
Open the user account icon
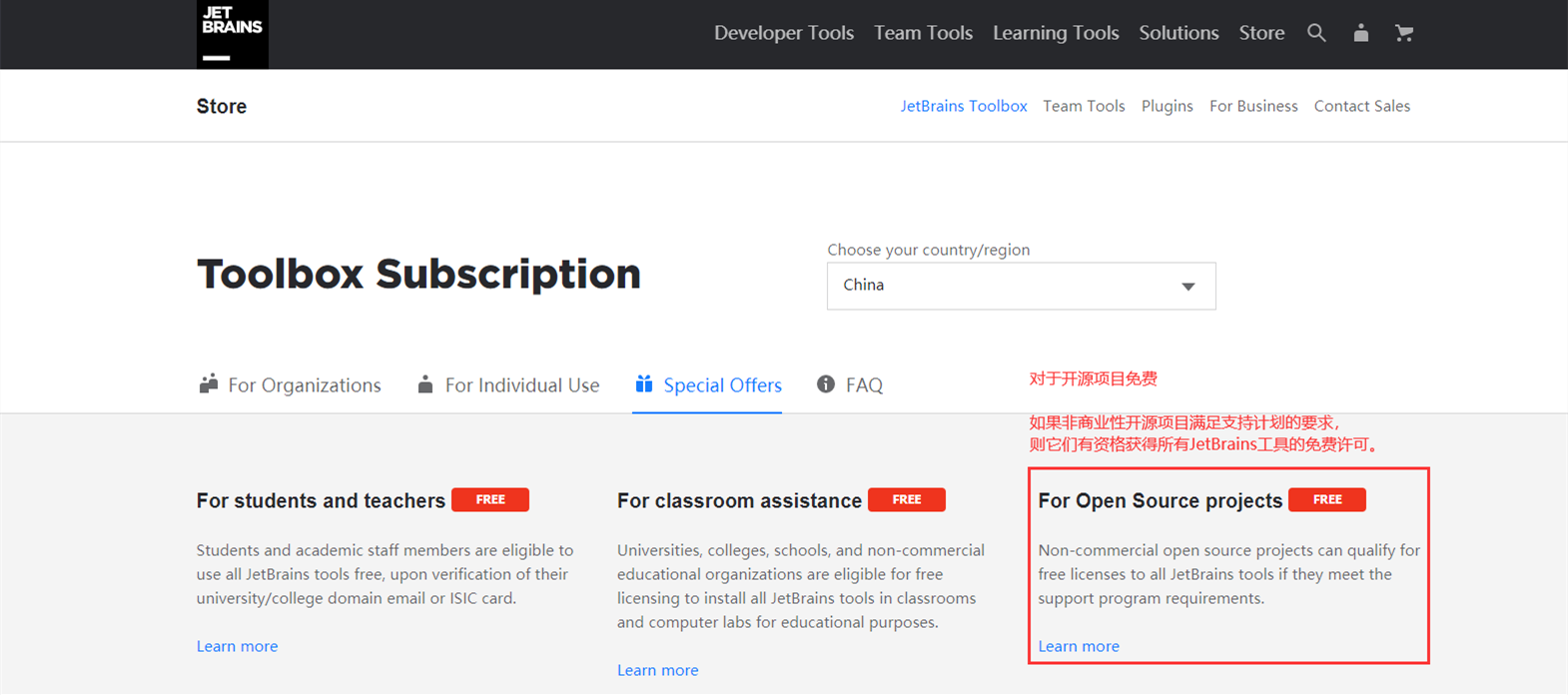(1360, 33)
